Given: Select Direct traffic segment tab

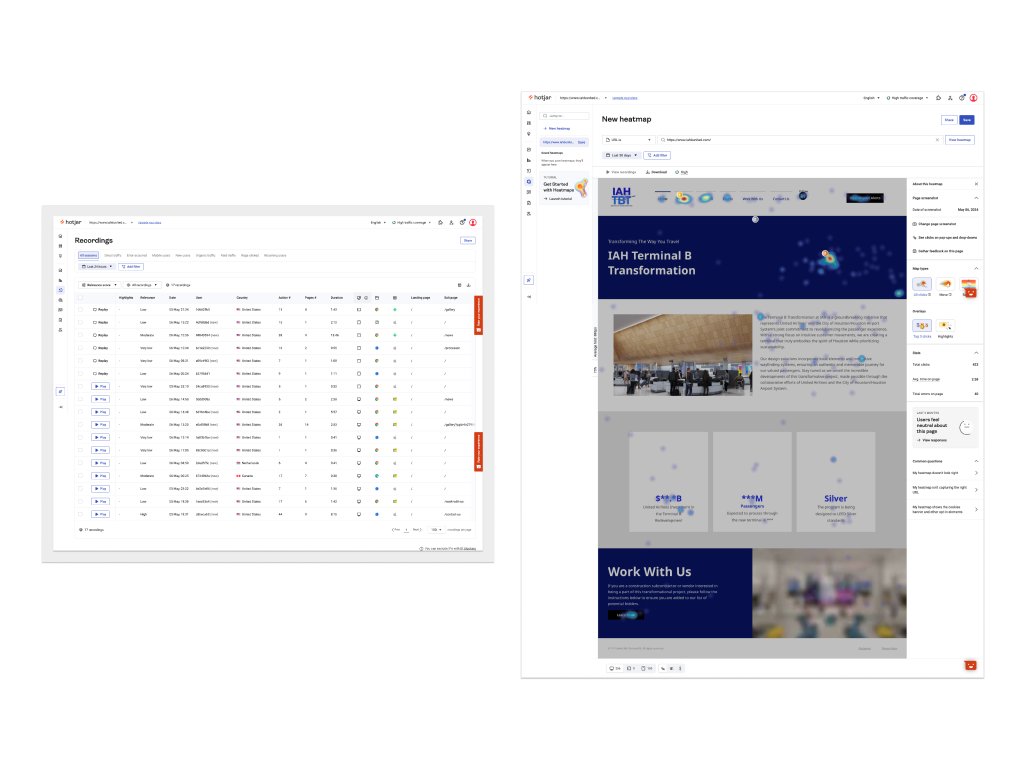Looking at the screenshot, I should pos(113,255).
